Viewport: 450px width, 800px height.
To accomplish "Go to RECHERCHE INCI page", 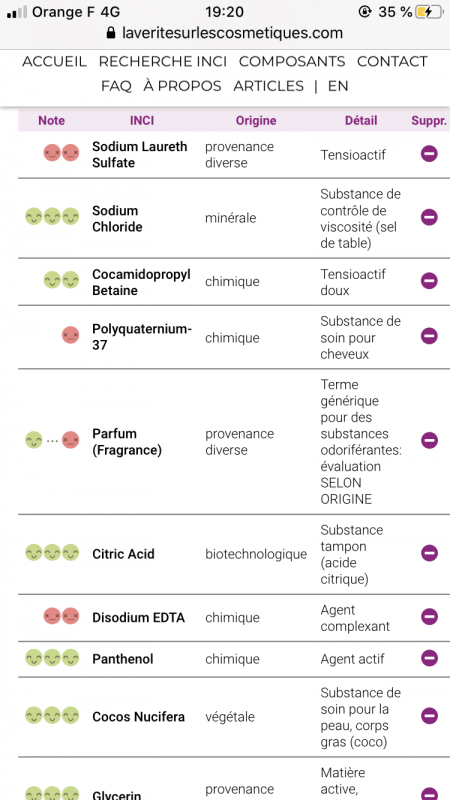I will [x=163, y=62].
